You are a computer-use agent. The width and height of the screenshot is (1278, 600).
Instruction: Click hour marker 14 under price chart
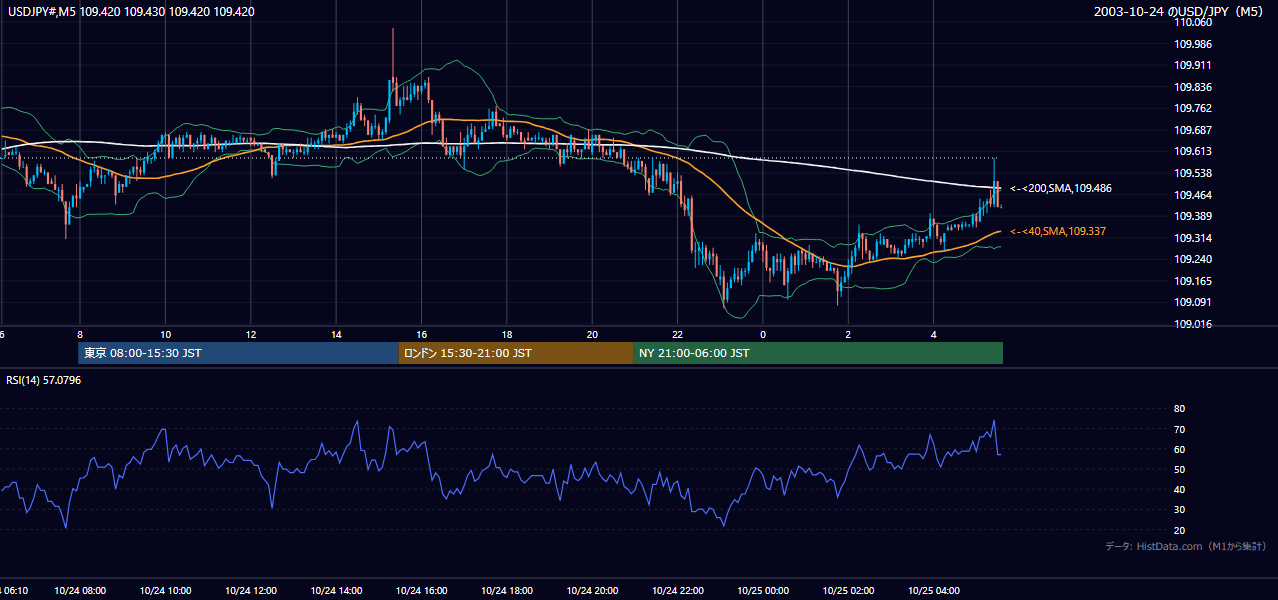(x=336, y=334)
